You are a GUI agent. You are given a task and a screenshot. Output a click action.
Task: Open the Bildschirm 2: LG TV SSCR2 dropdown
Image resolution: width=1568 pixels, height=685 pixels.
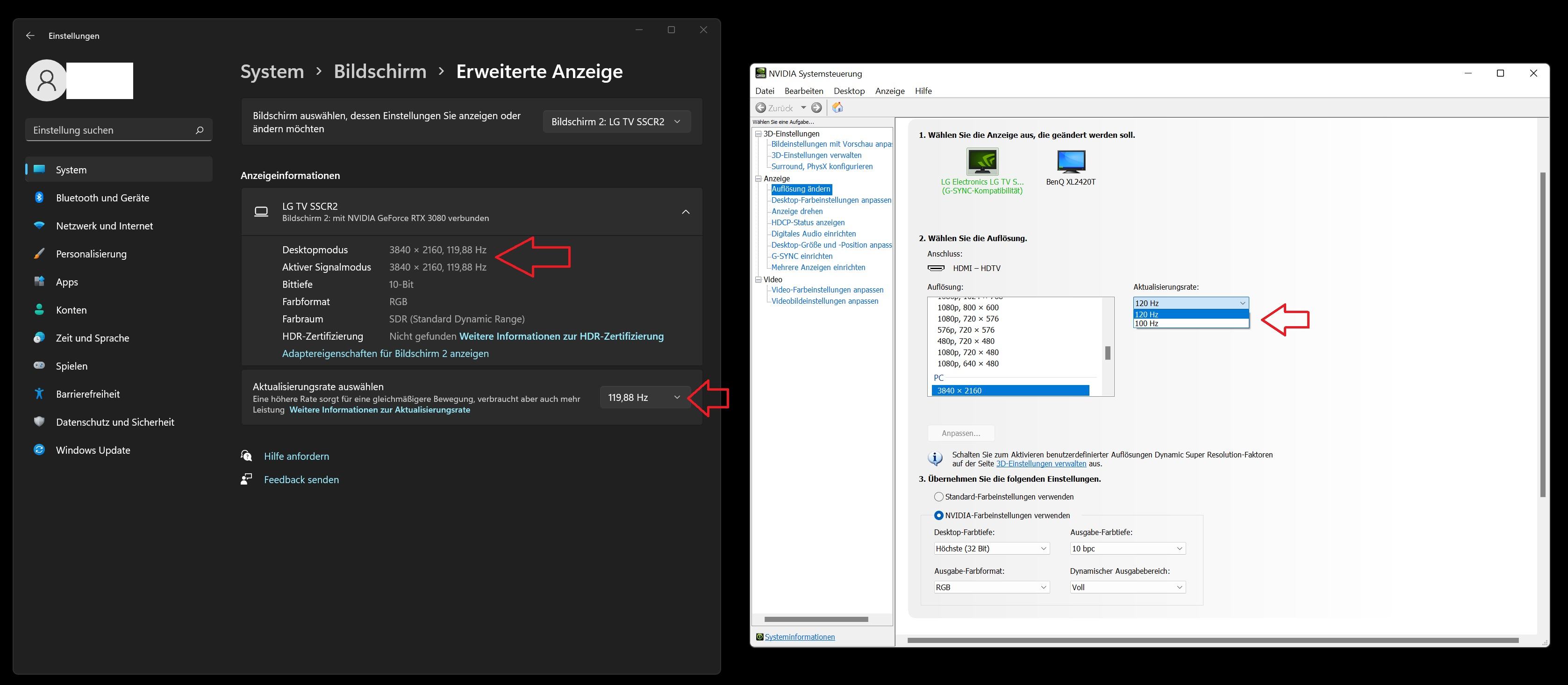click(616, 121)
